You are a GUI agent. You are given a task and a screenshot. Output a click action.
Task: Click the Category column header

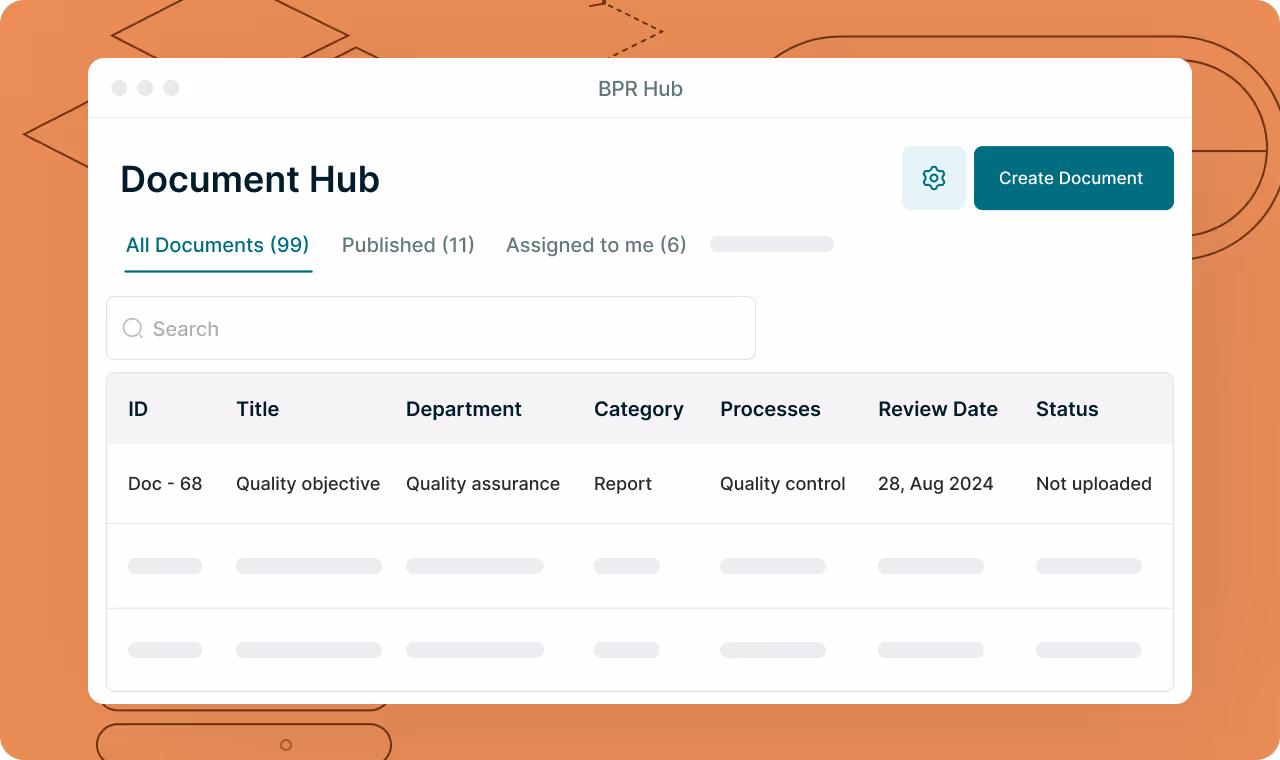[x=639, y=409]
